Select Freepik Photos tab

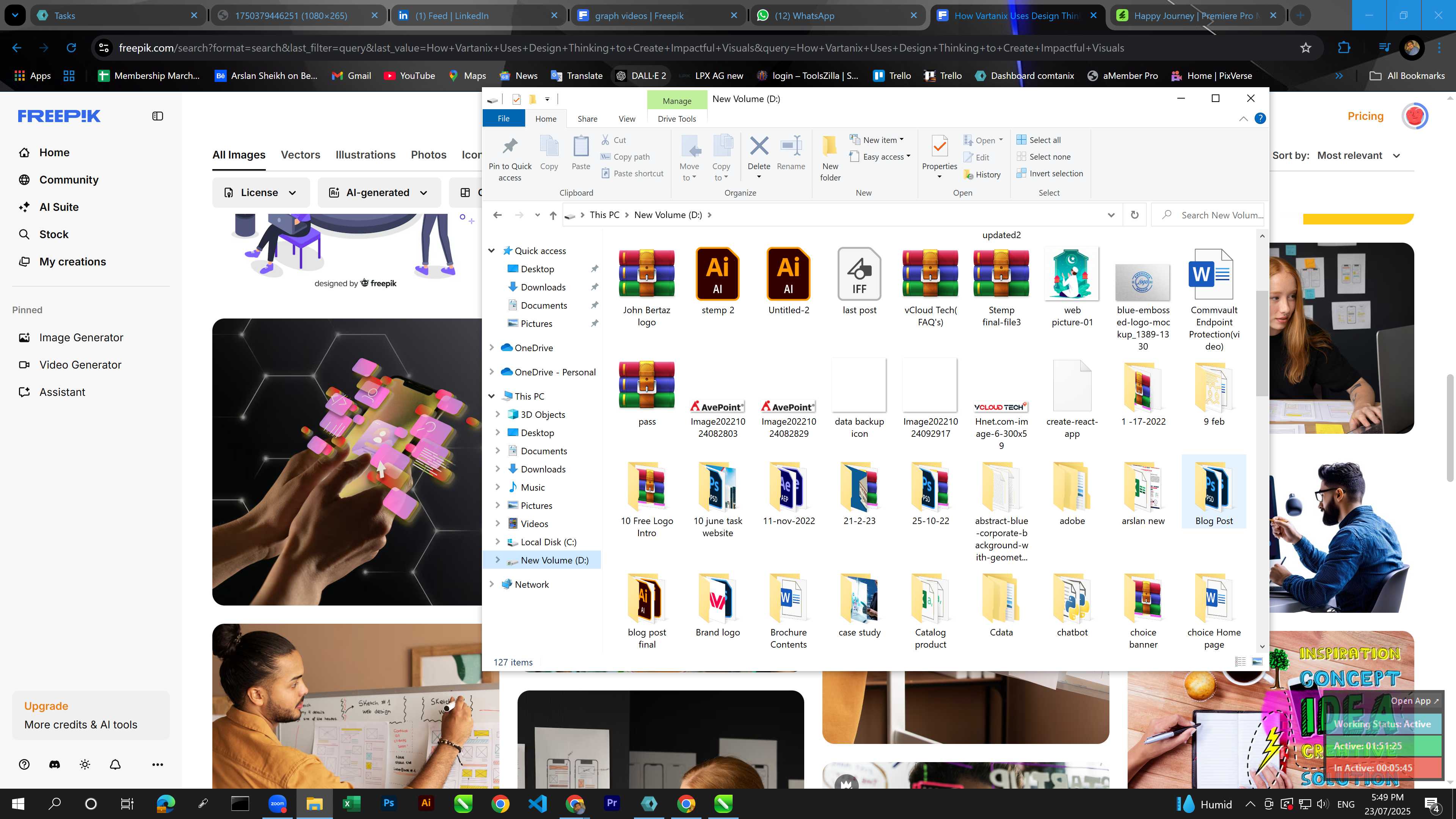coord(428,155)
